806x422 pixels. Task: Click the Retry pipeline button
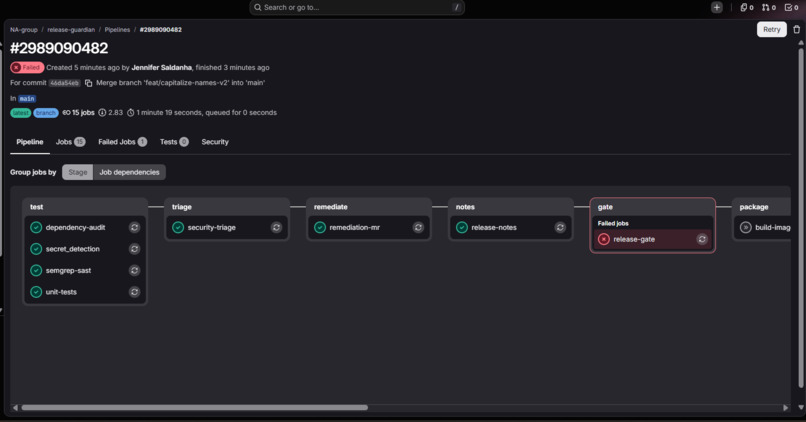[x=772, y=29]
